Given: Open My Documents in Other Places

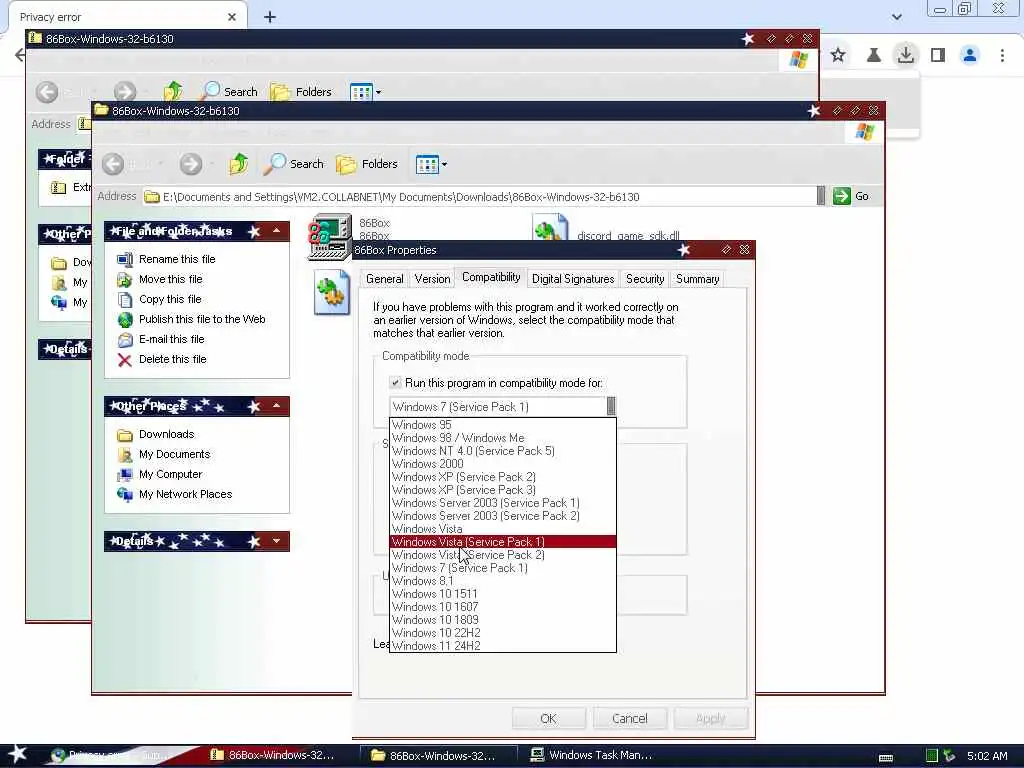Looking at the screenshot, I should click(164, 455).
